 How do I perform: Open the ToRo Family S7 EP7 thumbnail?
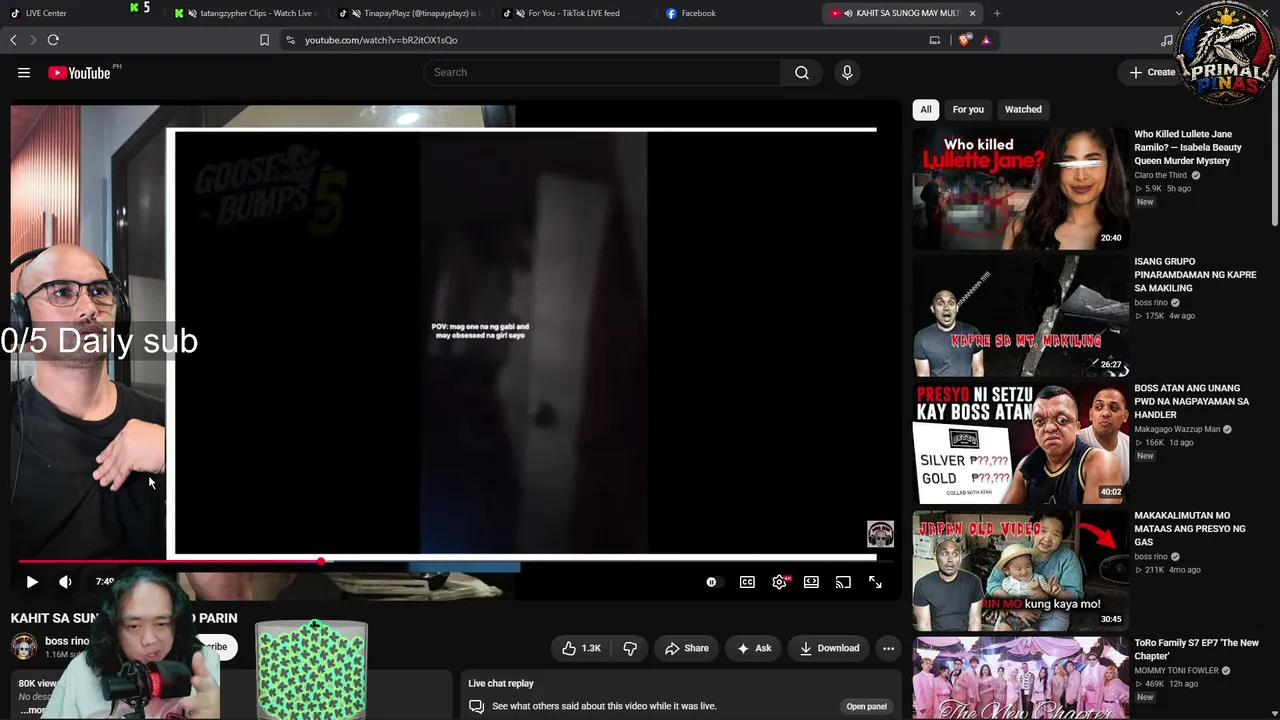[1020, 678]
